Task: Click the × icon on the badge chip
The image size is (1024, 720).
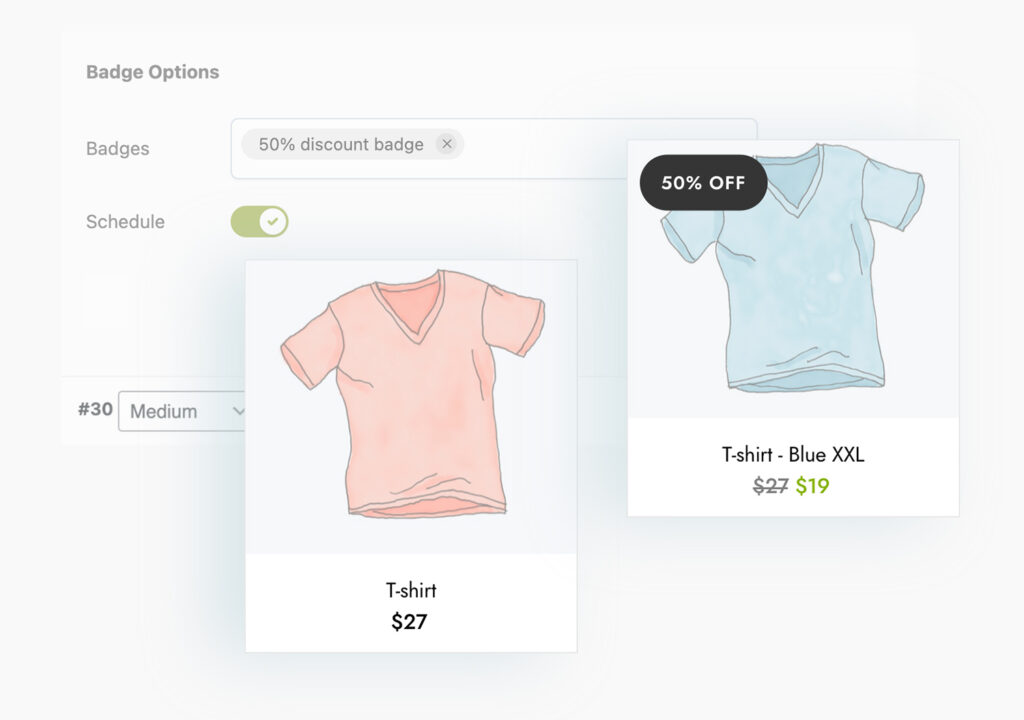Action: (x=447, y=144)
